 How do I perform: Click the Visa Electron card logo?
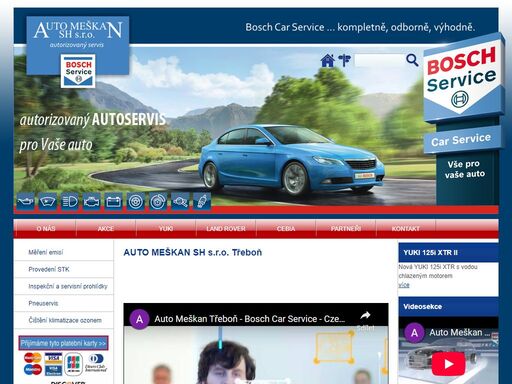tap(53, 370)
